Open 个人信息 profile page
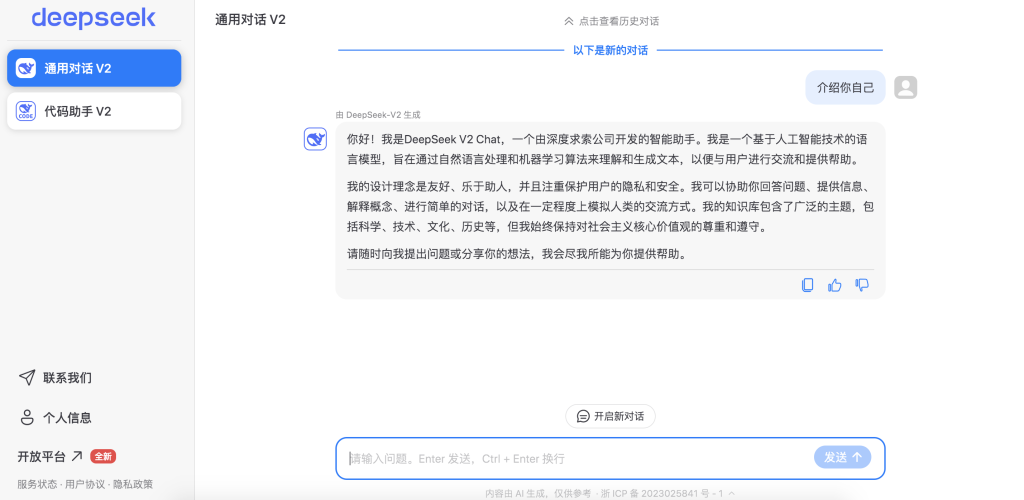The image size is (1024, 500). 55,418
